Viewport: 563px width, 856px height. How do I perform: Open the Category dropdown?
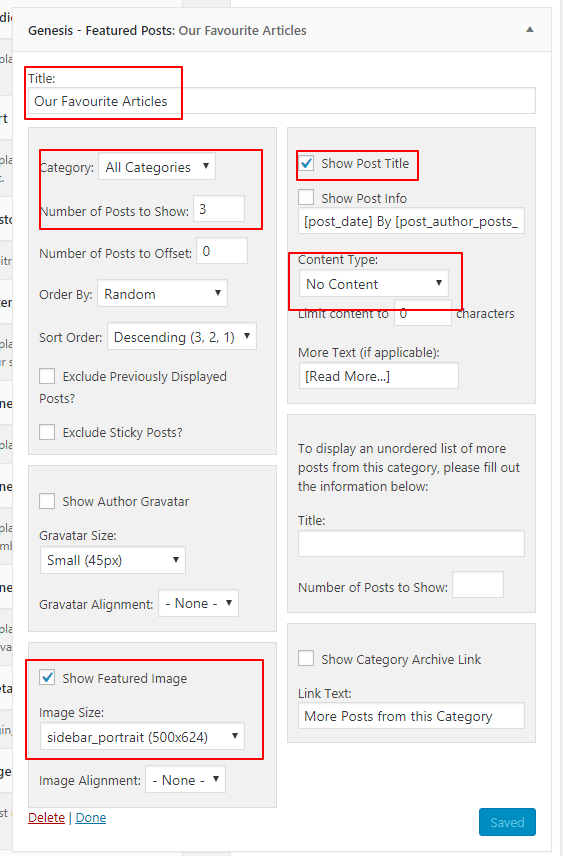[x=157, y=167]
